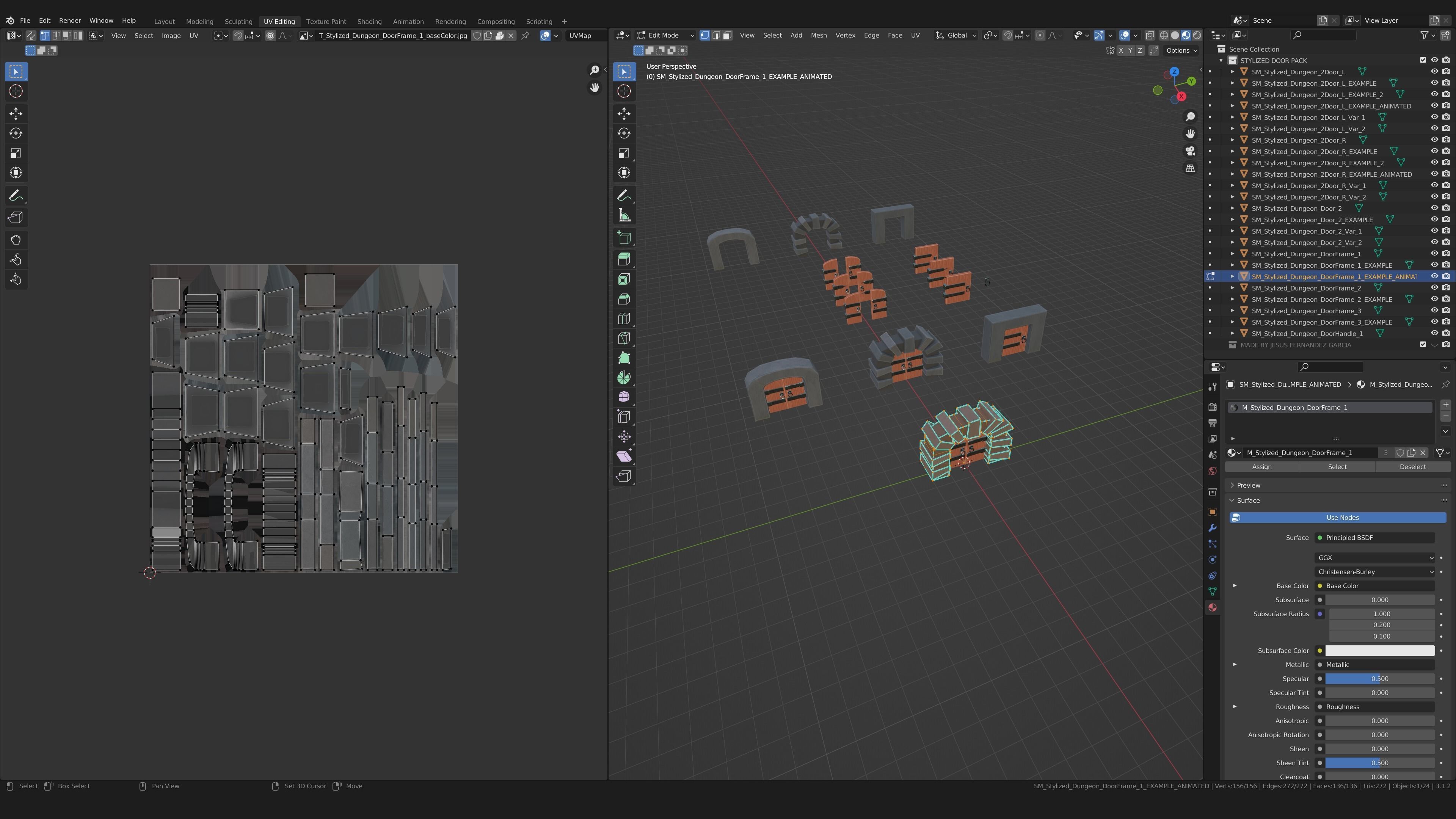The image size is (1456, 819).
Task: Select the Edge Slide tool
Action: coord(624,417)
